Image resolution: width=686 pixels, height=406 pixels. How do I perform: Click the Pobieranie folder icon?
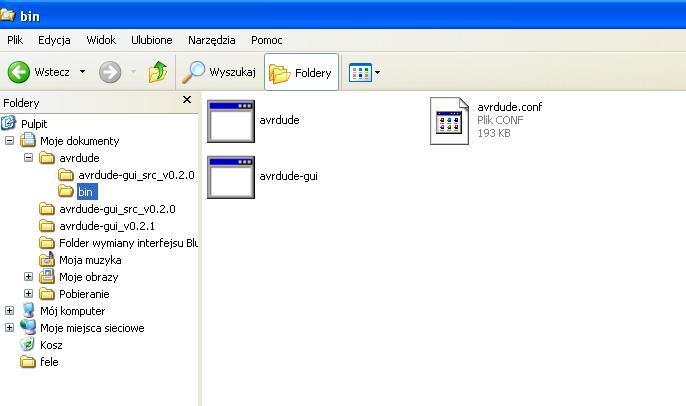click(x=47, y=294)
